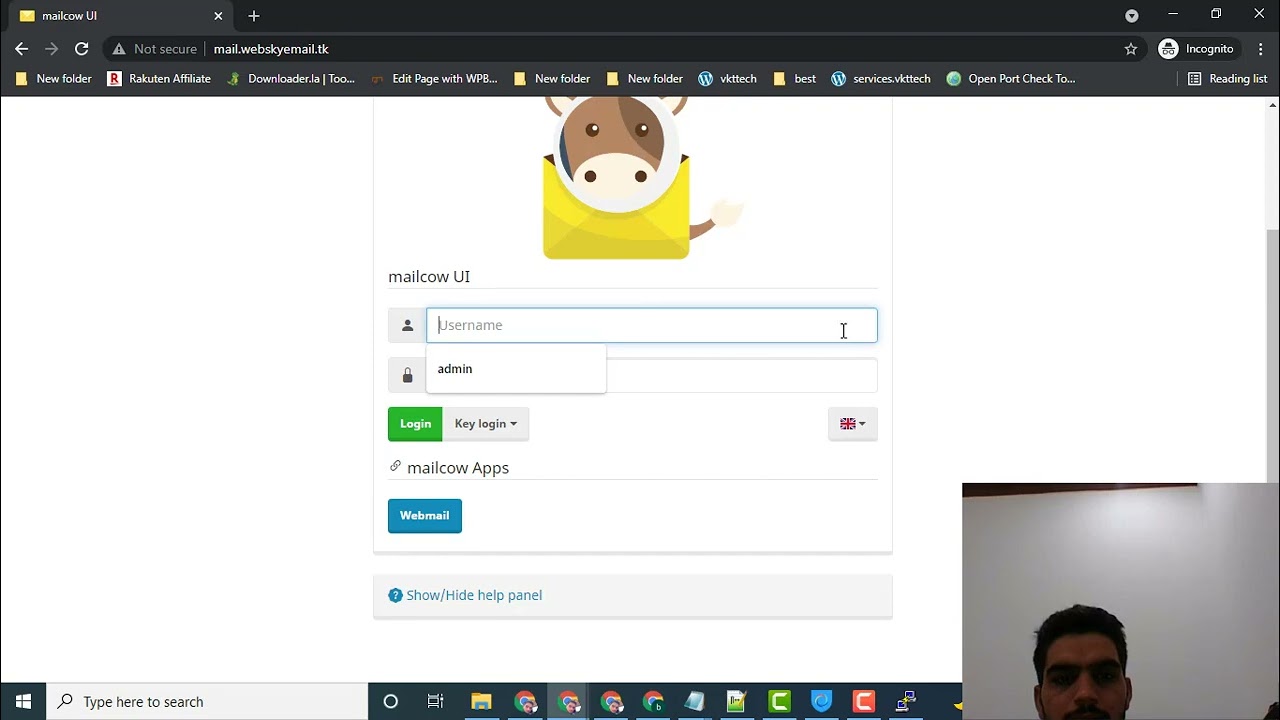This screenshot has width=1280, height=720.
Task: Choose the 'admin' autofill suggestion
Action: point(516,369)
